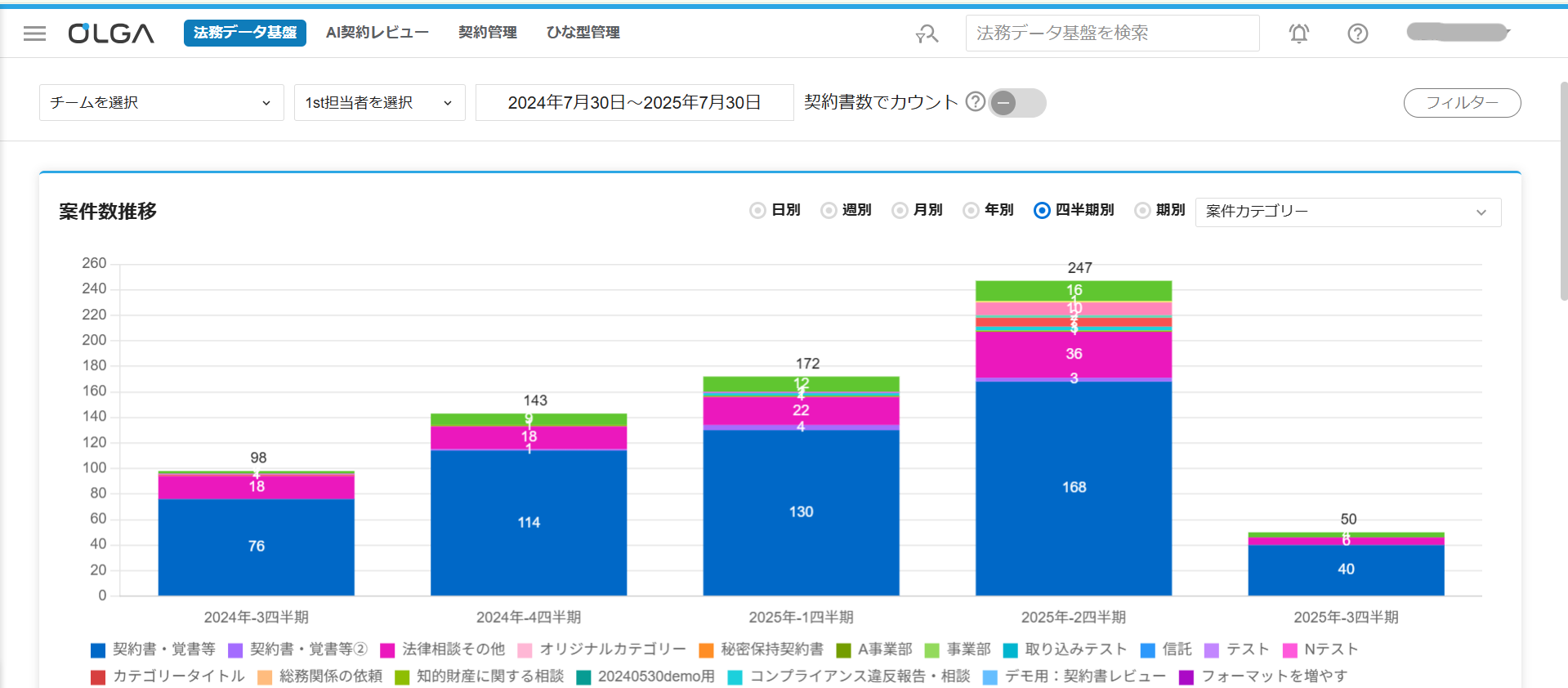Click the help icon beside 契約書数でカウント
Viewport: 1568px width, 688px height.
975,101
